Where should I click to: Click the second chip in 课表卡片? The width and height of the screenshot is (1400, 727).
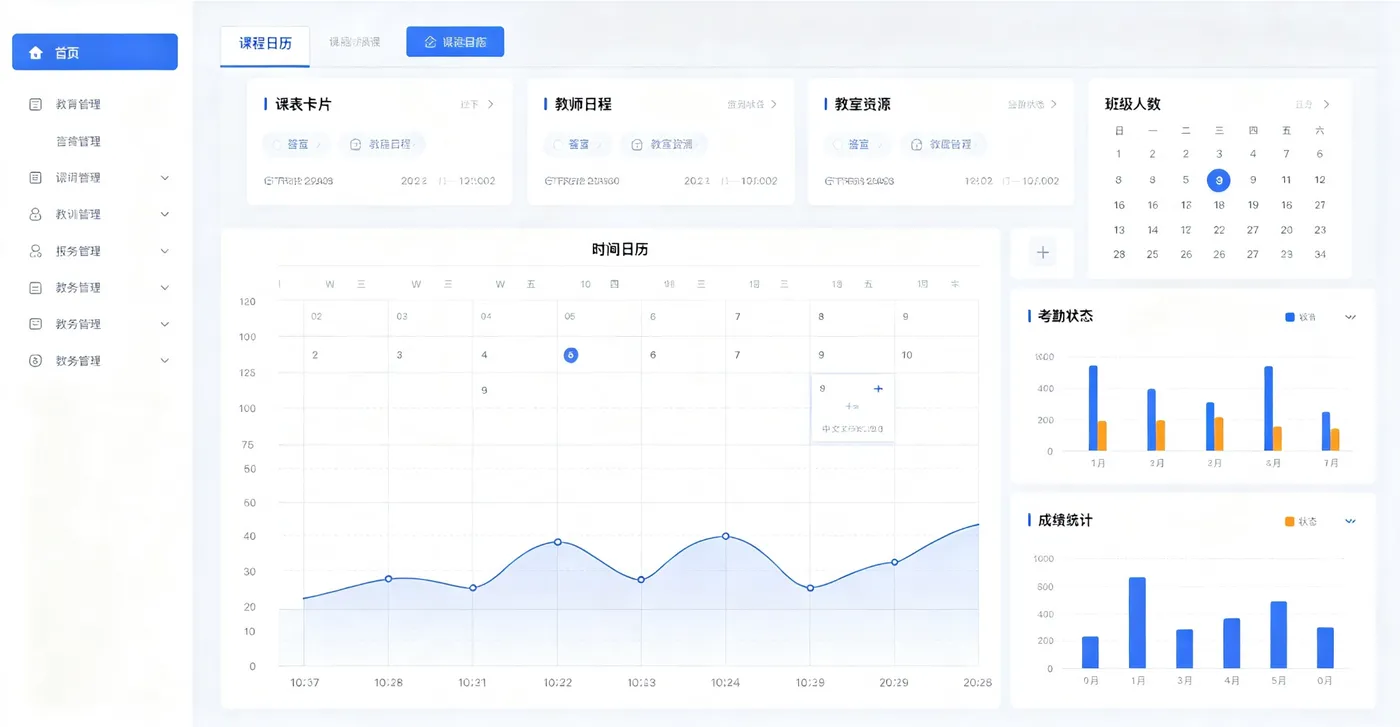(x=382, y=144)
